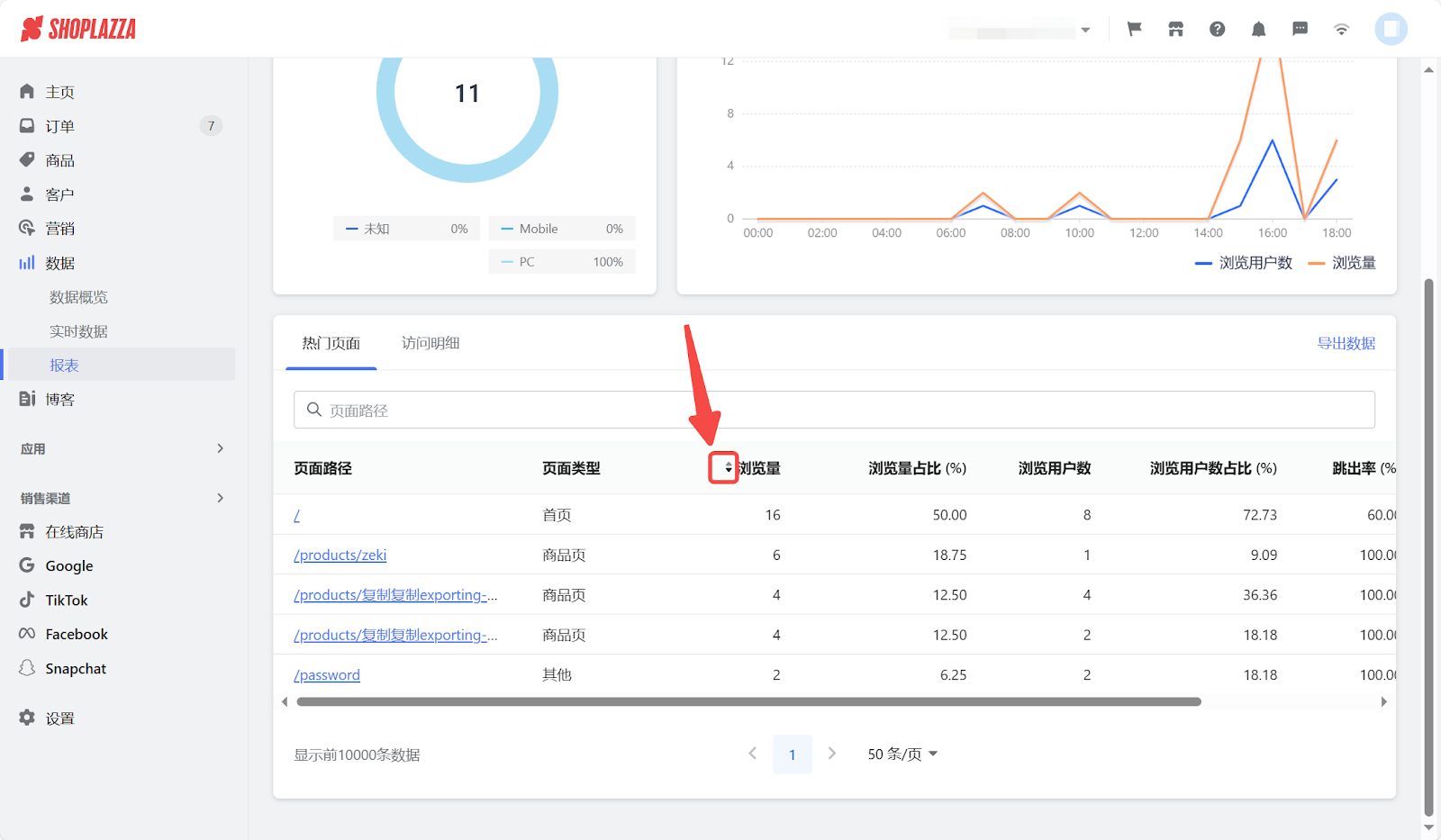
Task: Go to 主页 in the sidebar
Action: point(59,92)
